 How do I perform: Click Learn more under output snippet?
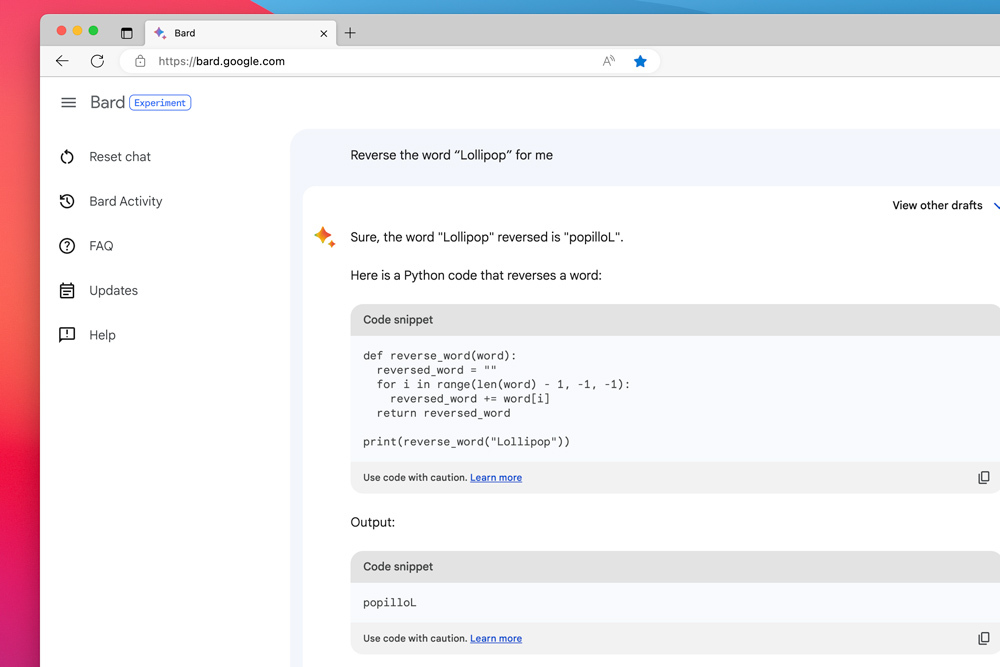pos(496,638)
